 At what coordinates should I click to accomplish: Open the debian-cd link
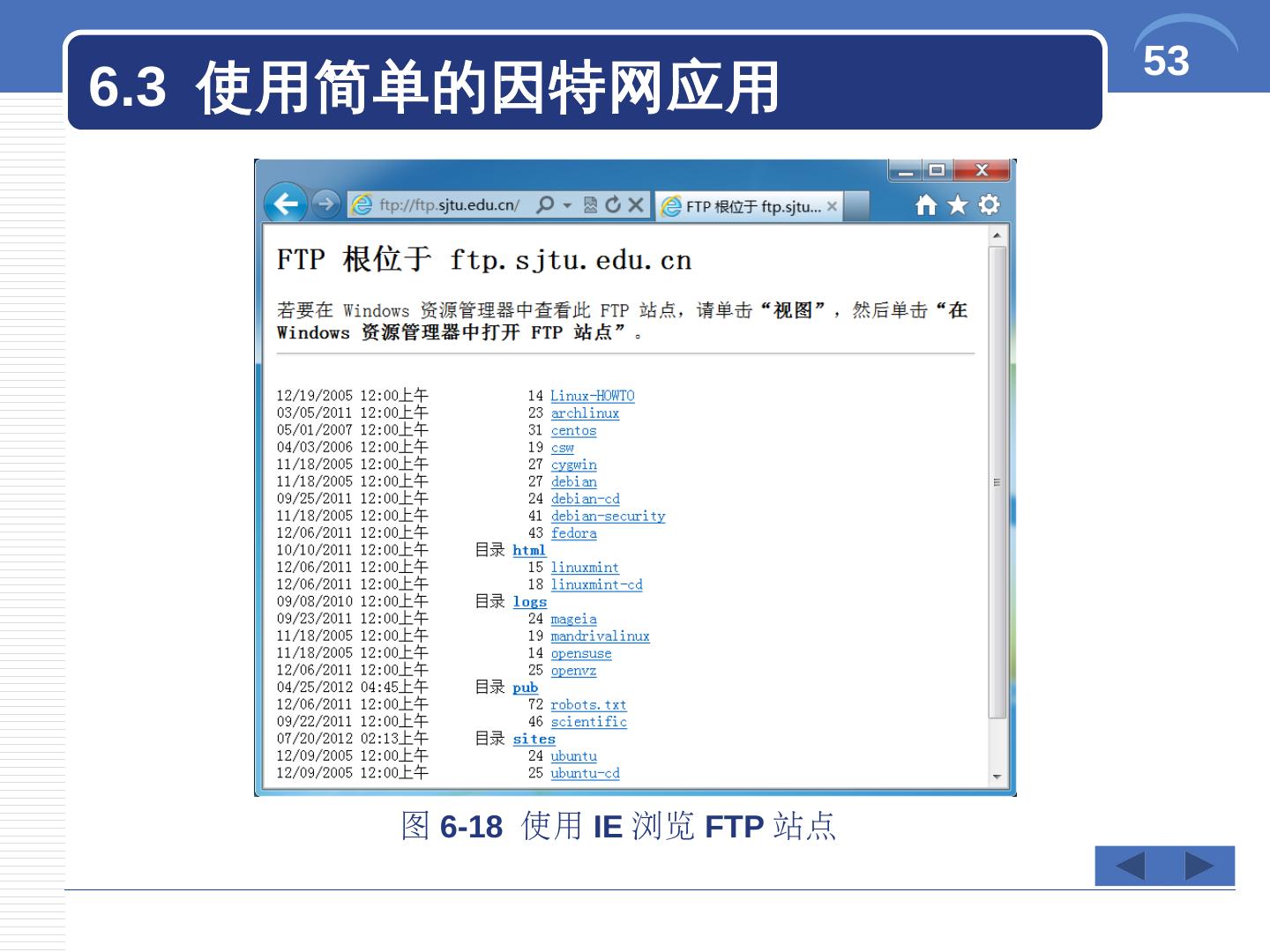click(x=585, y=499)
